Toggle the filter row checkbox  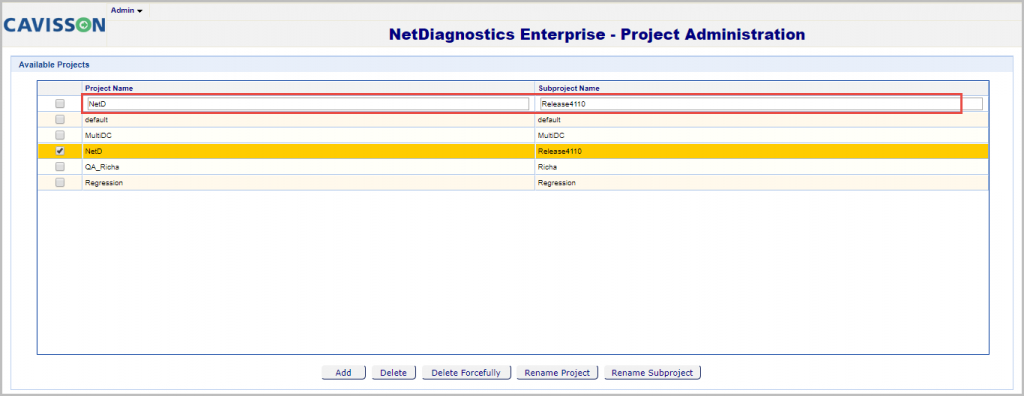(x=60, y=103)
